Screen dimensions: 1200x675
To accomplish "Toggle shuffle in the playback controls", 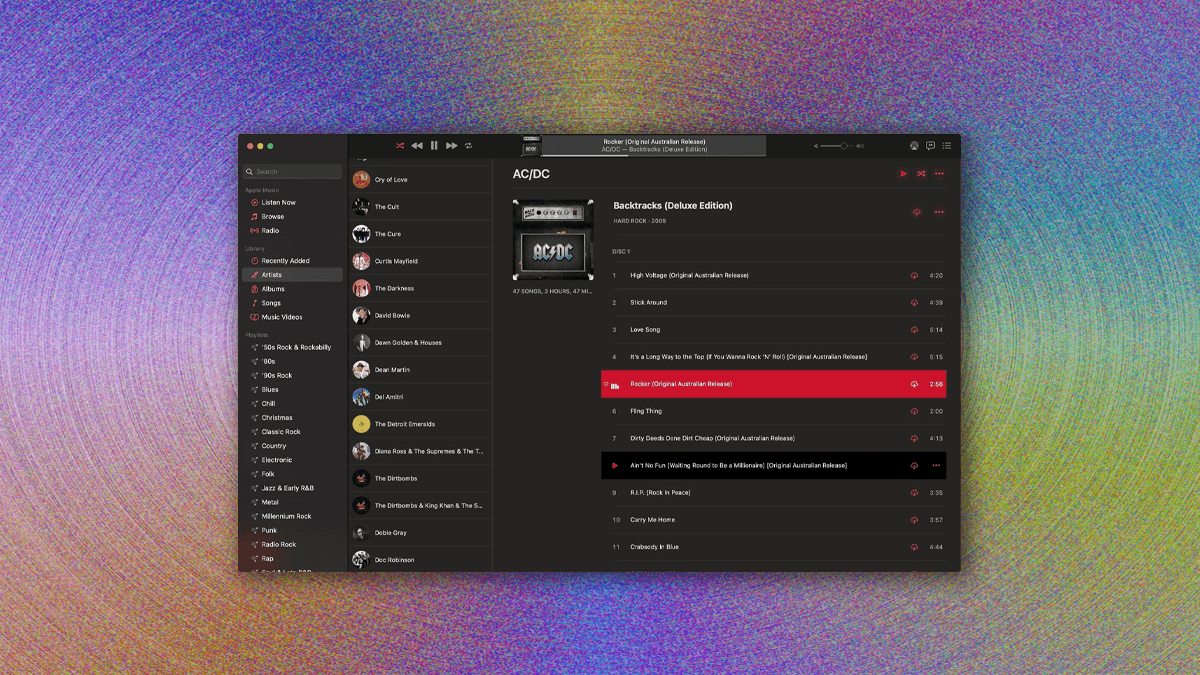I will 400,146.
